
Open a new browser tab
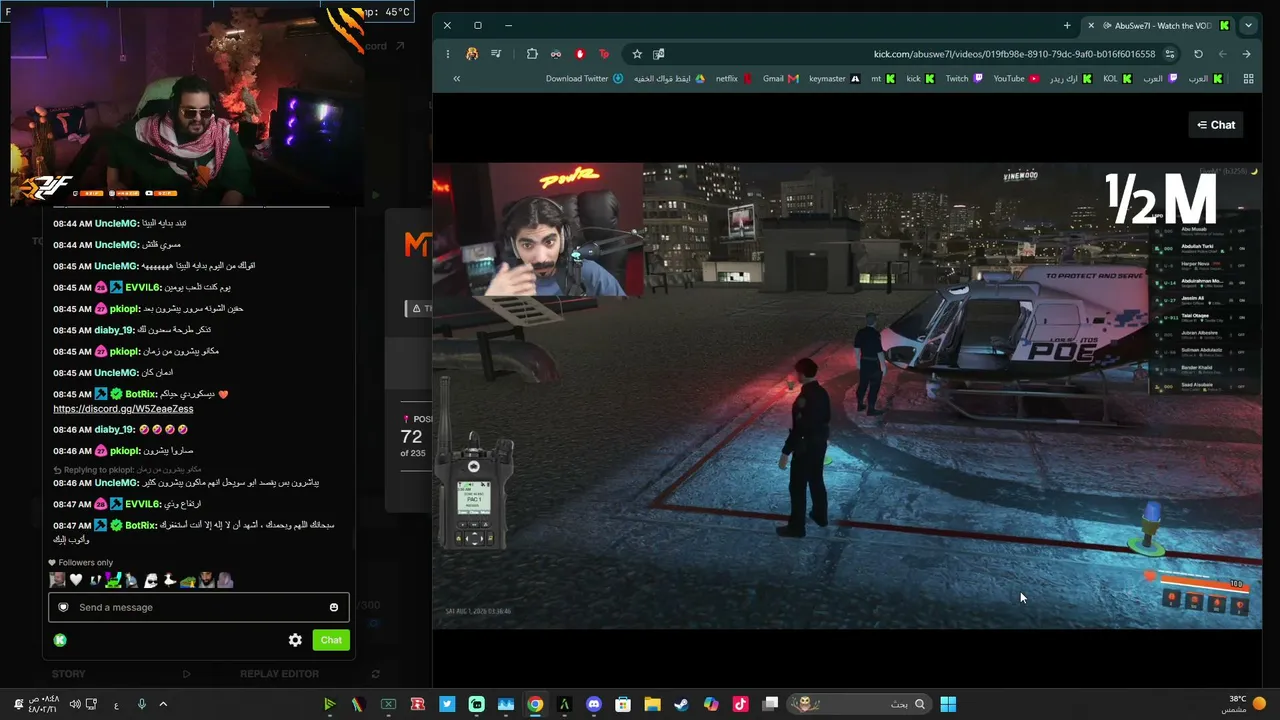(x=1067, y=26)
